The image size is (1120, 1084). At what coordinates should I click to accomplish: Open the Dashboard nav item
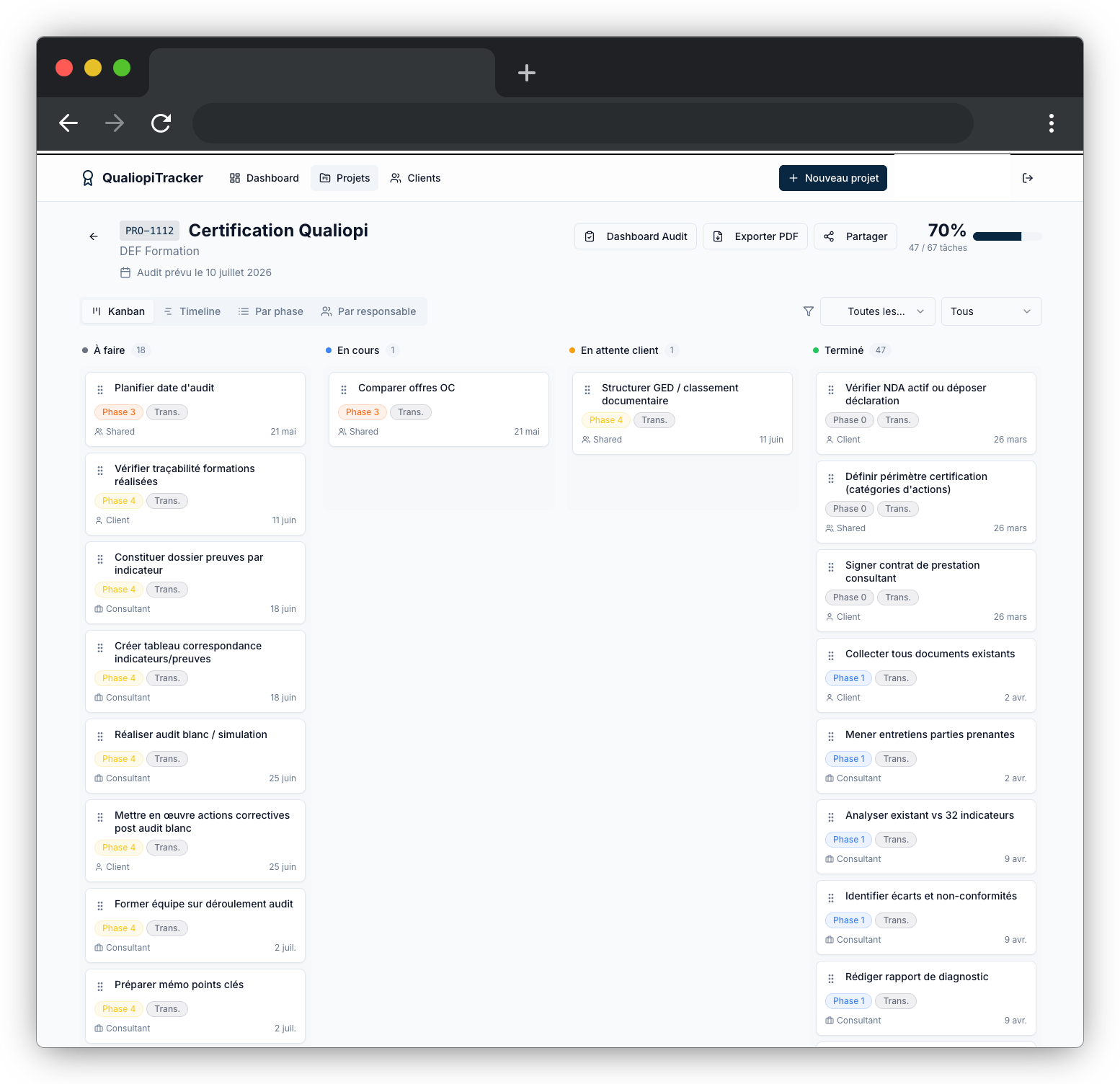264,178
